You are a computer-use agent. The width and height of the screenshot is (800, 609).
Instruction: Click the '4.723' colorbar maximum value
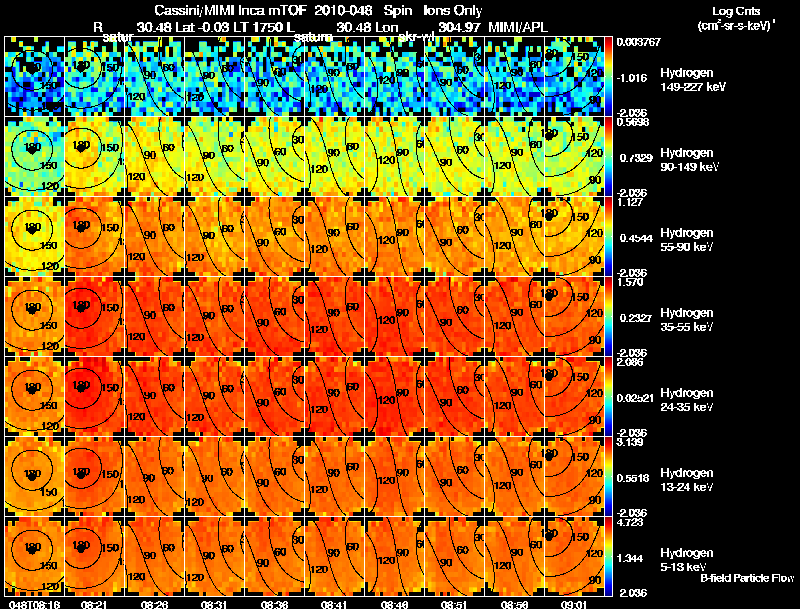[630, 522]
